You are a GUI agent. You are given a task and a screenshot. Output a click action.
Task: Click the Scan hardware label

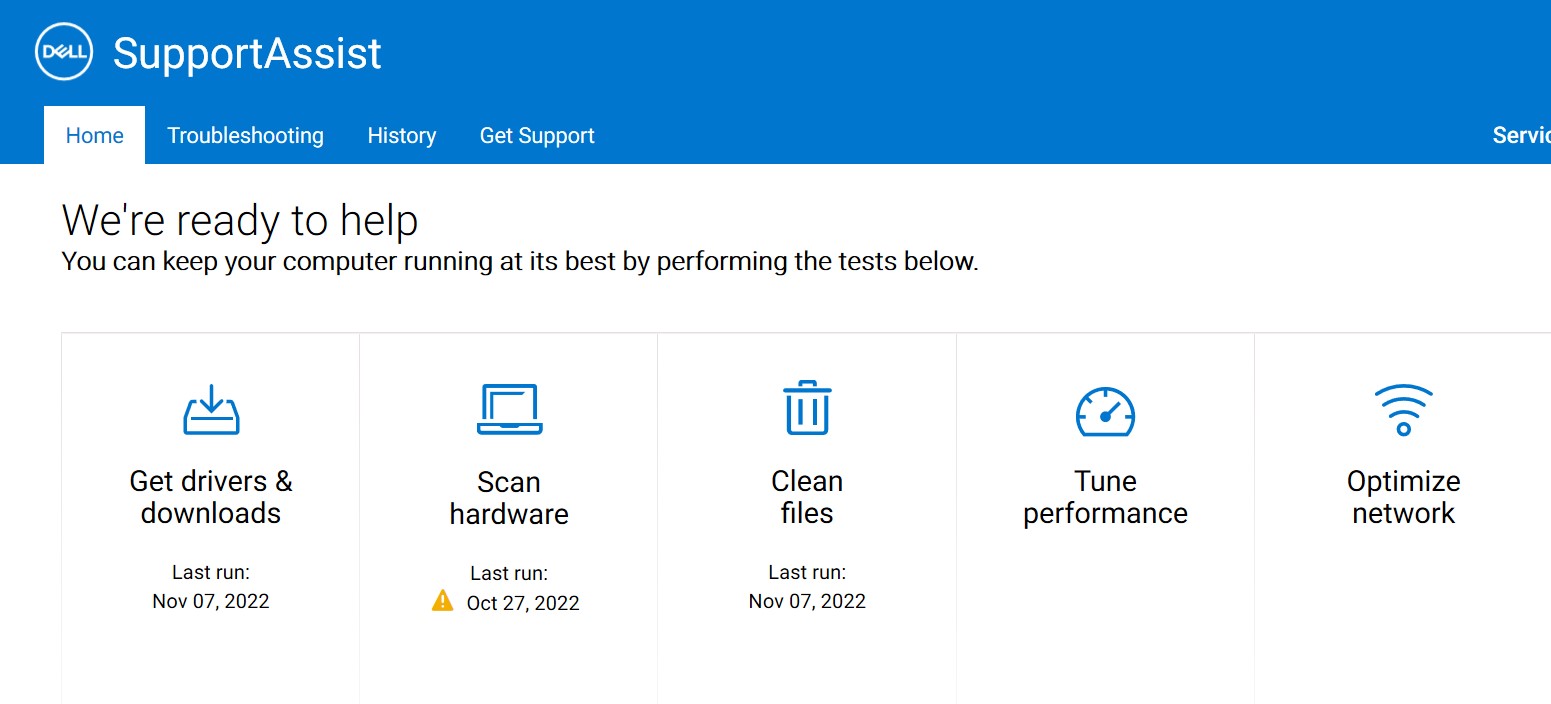[509, 498]
